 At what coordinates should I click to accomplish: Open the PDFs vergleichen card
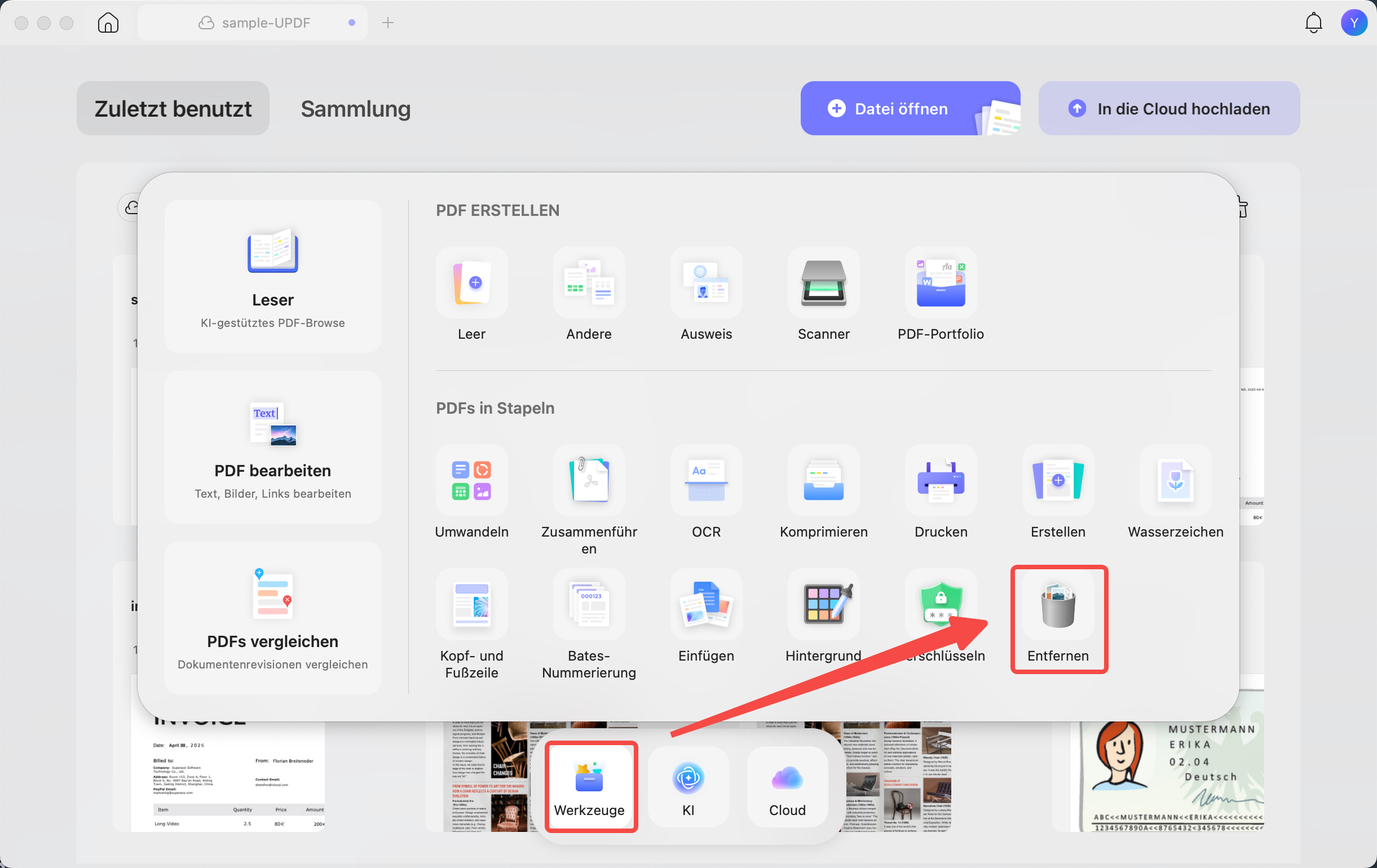coord(273,618)
